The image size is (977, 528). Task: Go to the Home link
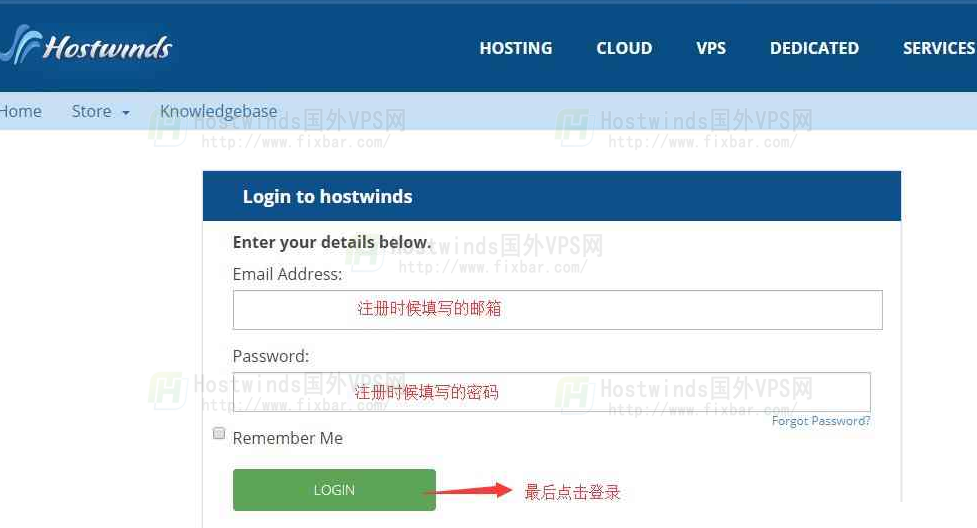coord(21,111)
